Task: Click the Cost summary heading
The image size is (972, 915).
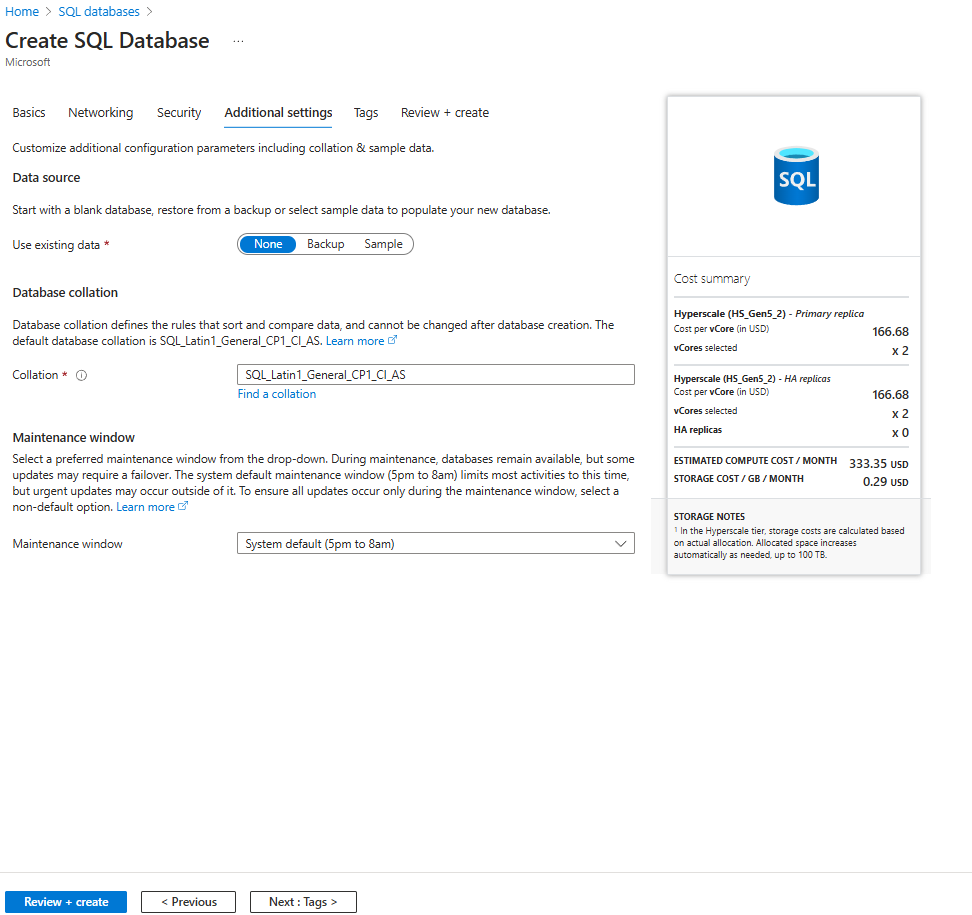Action: 712,279
